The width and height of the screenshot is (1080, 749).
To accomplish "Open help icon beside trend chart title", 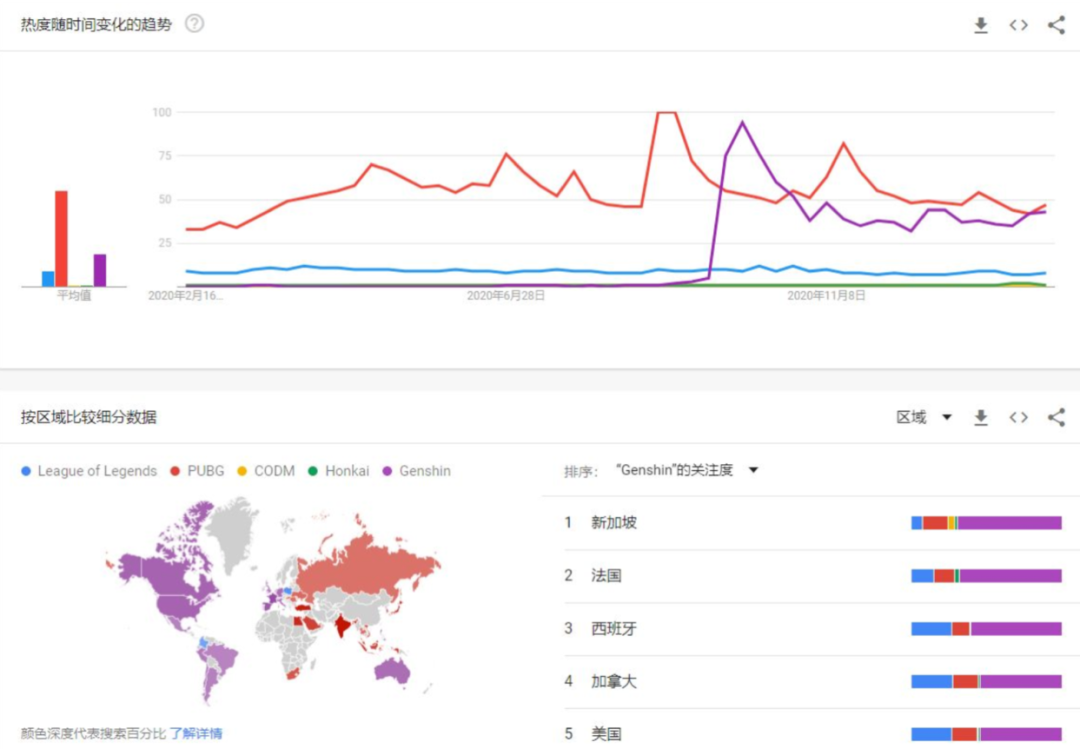I will click(x=194, y=24).
